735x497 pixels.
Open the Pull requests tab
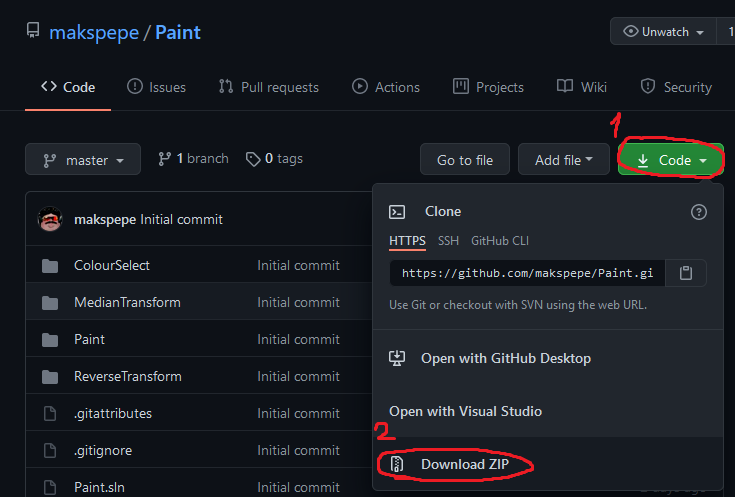tap(269, 87)
